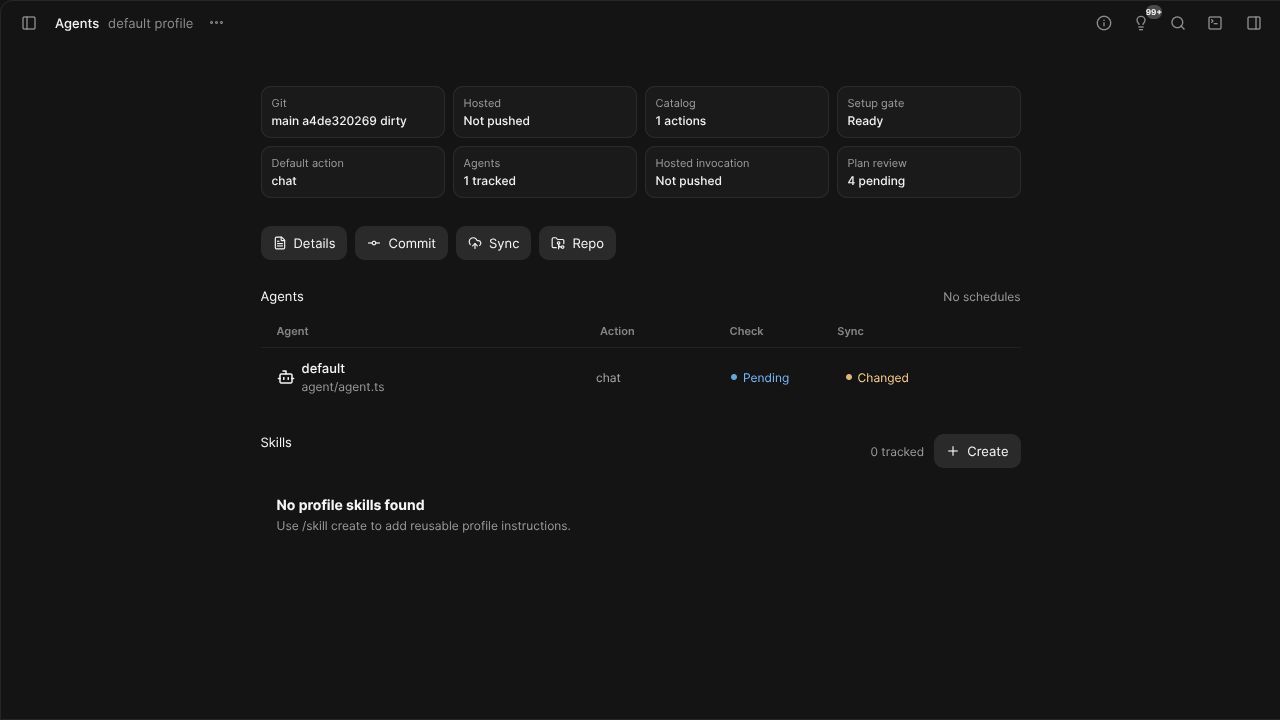Screen dimensions: 1280x720
Task: Click the Sync column header
Action: pos(850,331)
